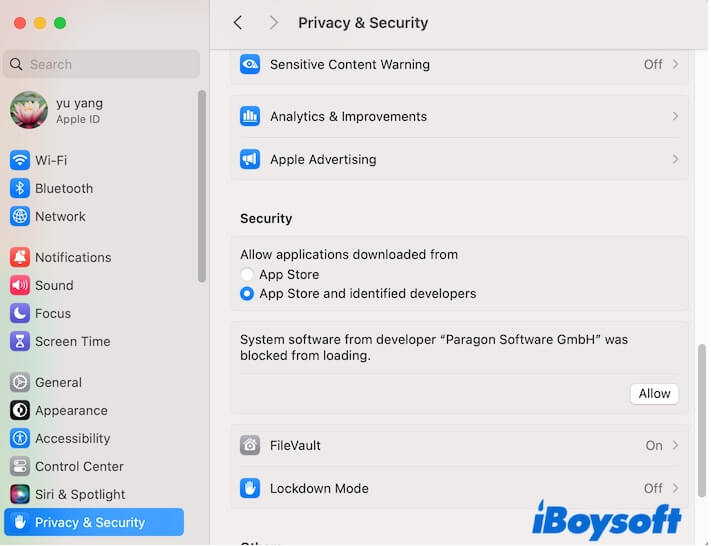Open Apple ID account for yu yang
The image size is (711, 546).
95,110
